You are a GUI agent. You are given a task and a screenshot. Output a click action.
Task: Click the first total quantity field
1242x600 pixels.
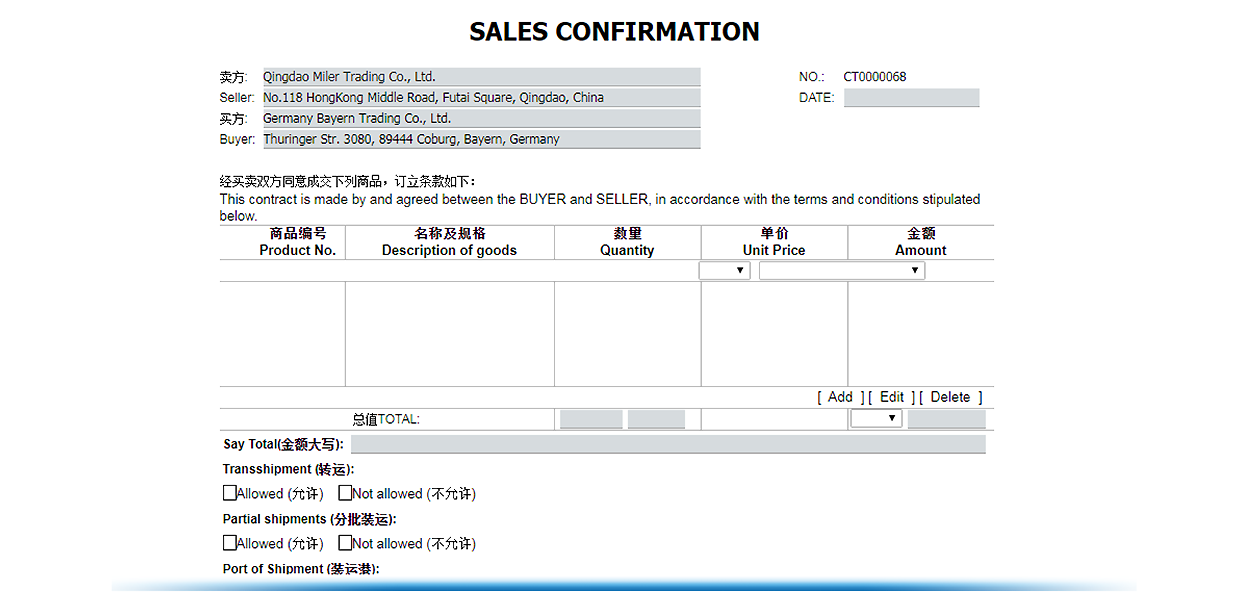[591, 420]
